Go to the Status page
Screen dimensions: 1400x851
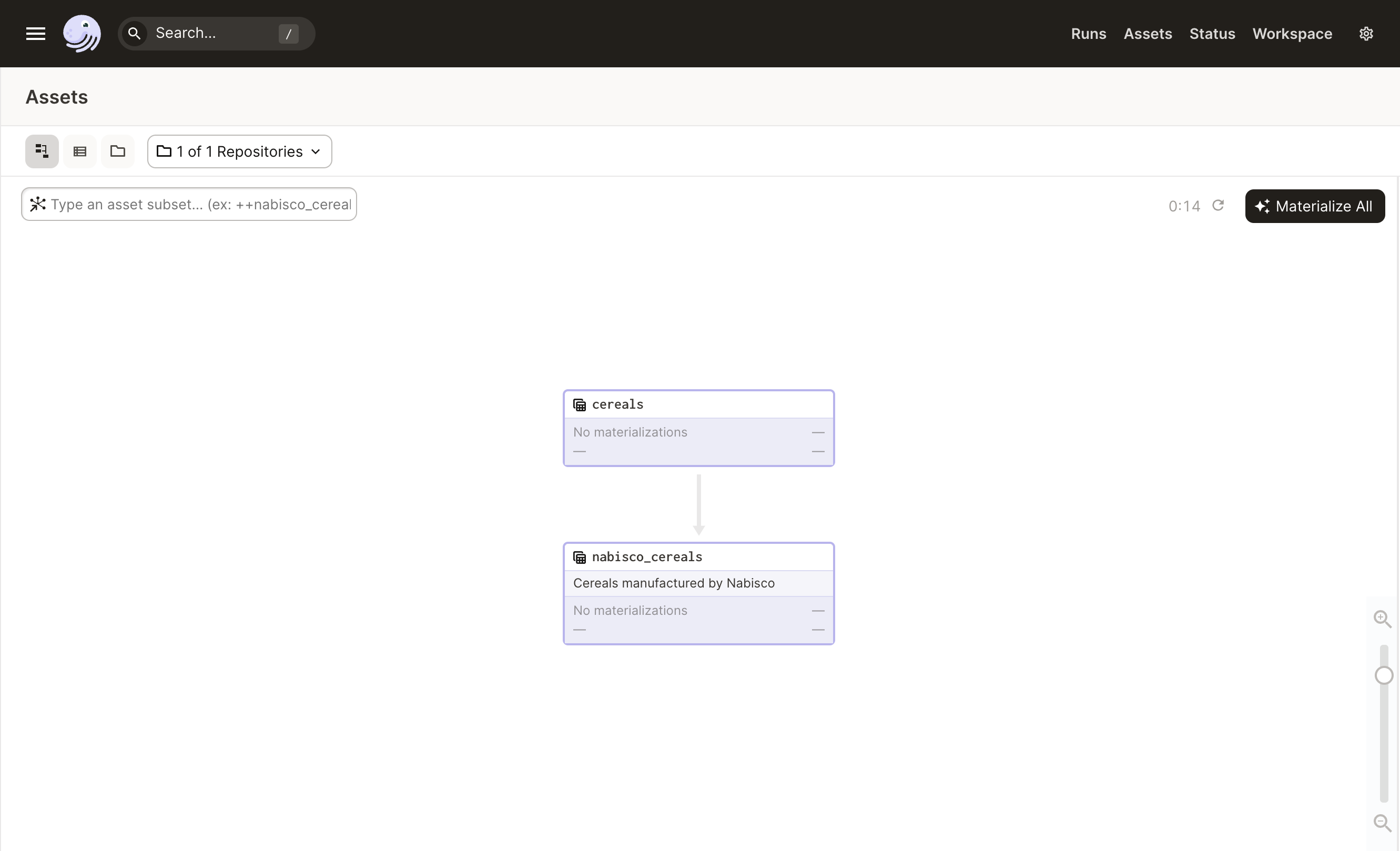(x=1212, y=34)
